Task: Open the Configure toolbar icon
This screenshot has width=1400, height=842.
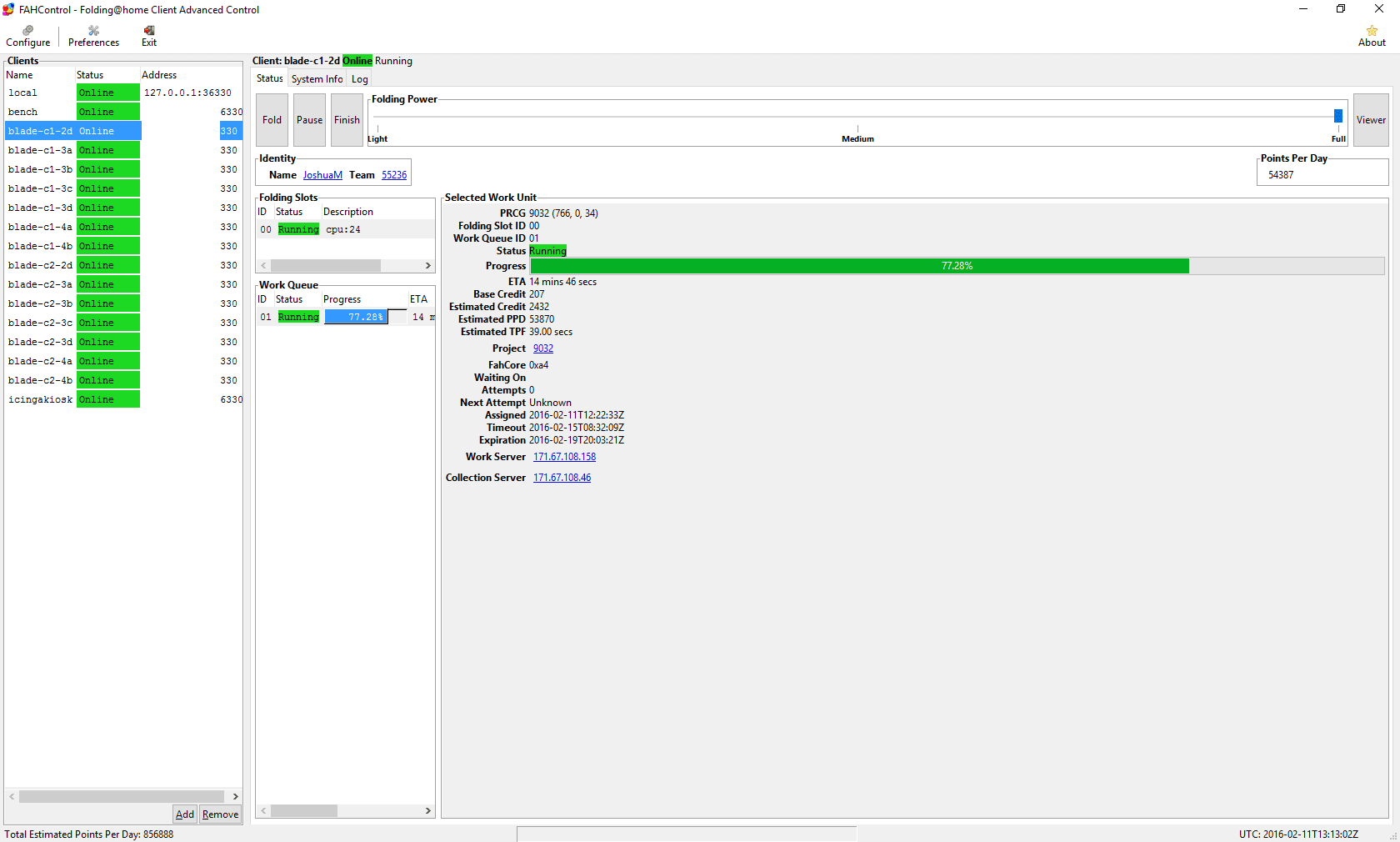Action: pyautogui.click(x=27, y=36)
